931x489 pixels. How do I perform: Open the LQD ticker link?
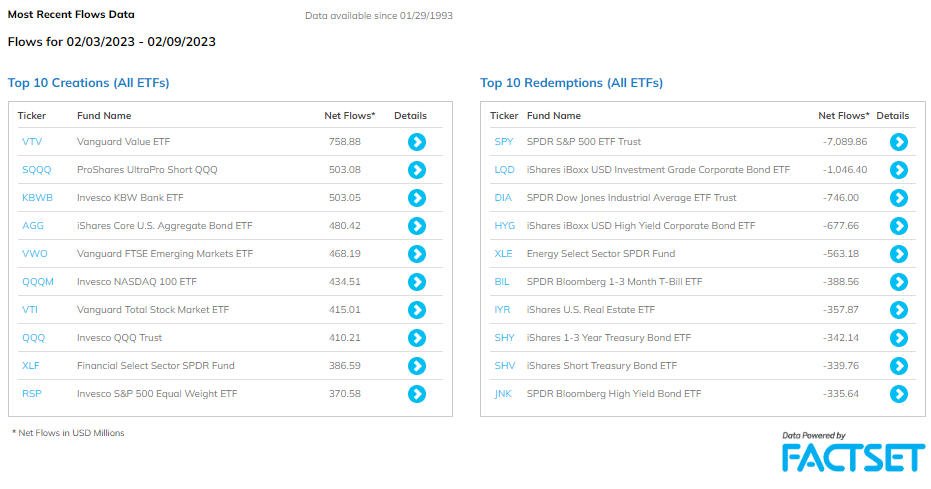(505, 170)
